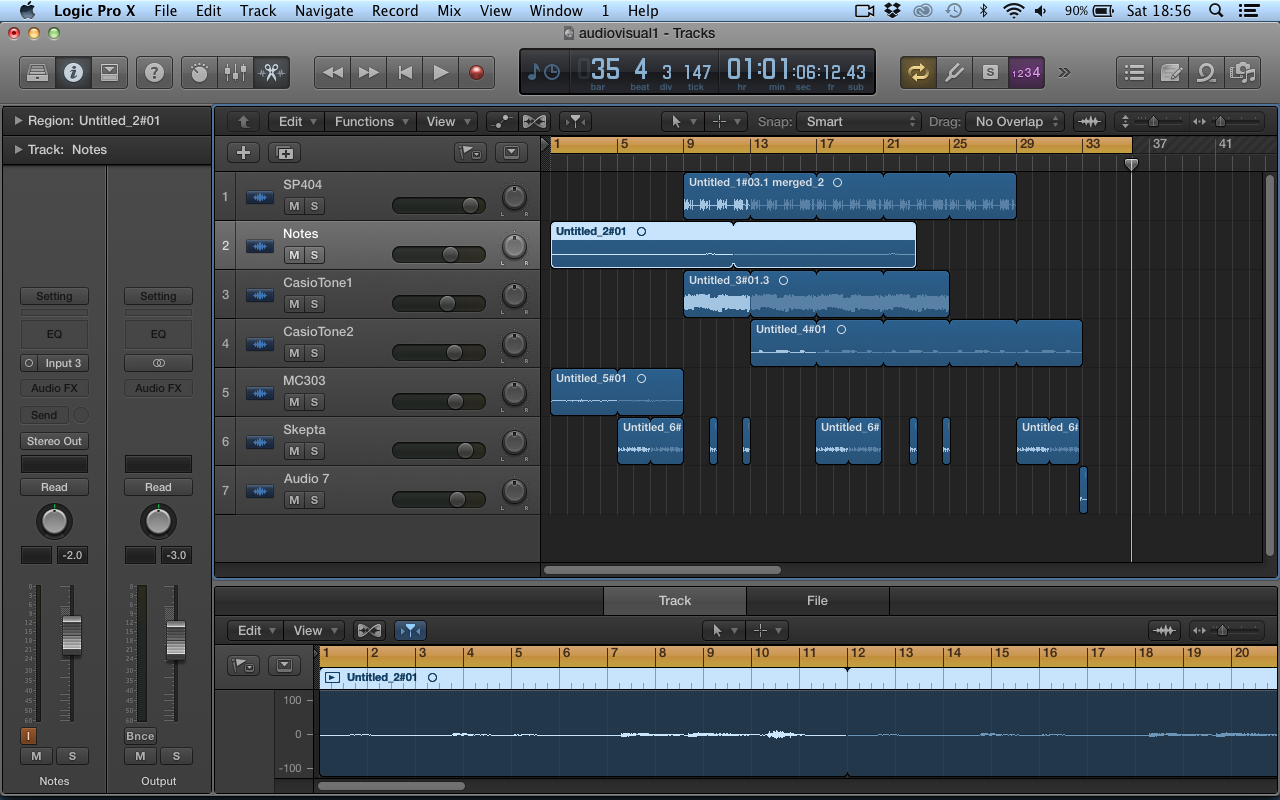The image size is (1280, 800).
Task: Toggle automation view icon in Tracks
Action: pyautogui.click(x=502, y=122)
